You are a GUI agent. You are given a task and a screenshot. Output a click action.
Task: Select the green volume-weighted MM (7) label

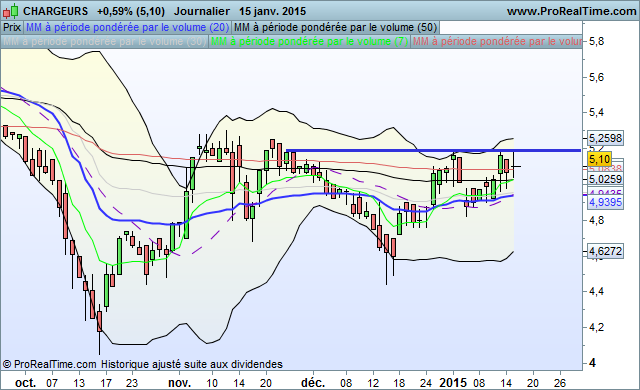click(x=309, y=42)
